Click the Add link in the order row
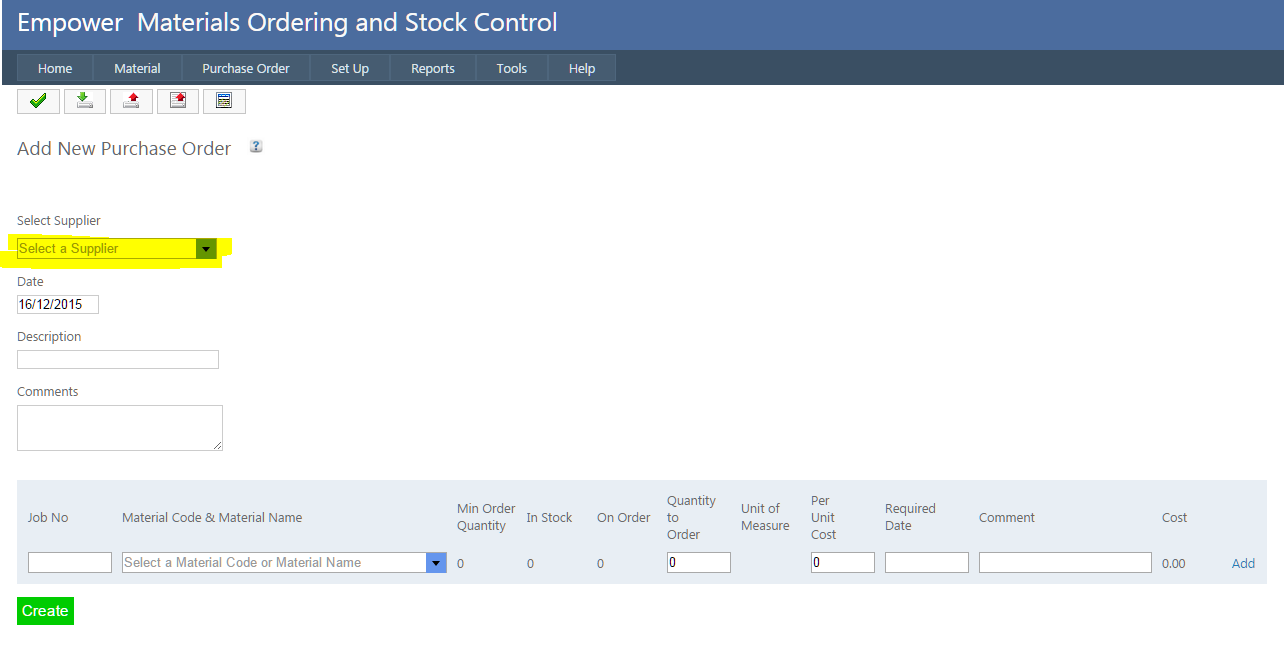This screenshot has height=646, width=1284. point(1243,563)
